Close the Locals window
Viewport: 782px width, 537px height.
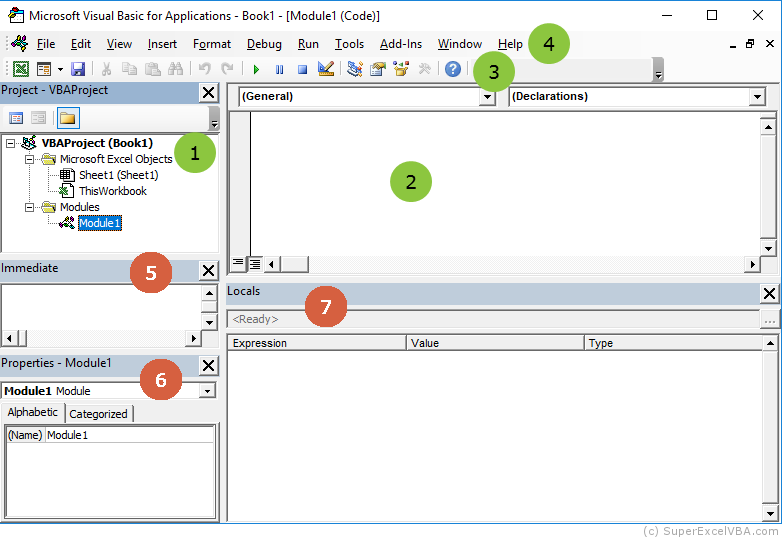click(x=770, y=294)
